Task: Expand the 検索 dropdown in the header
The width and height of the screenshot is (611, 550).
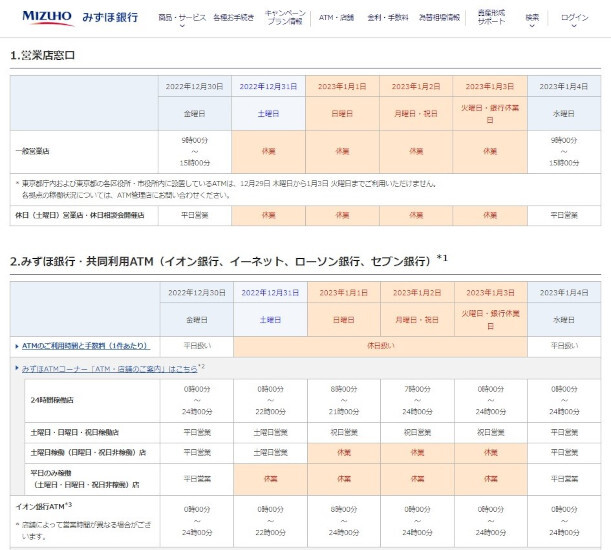Action: coord(533,18)
